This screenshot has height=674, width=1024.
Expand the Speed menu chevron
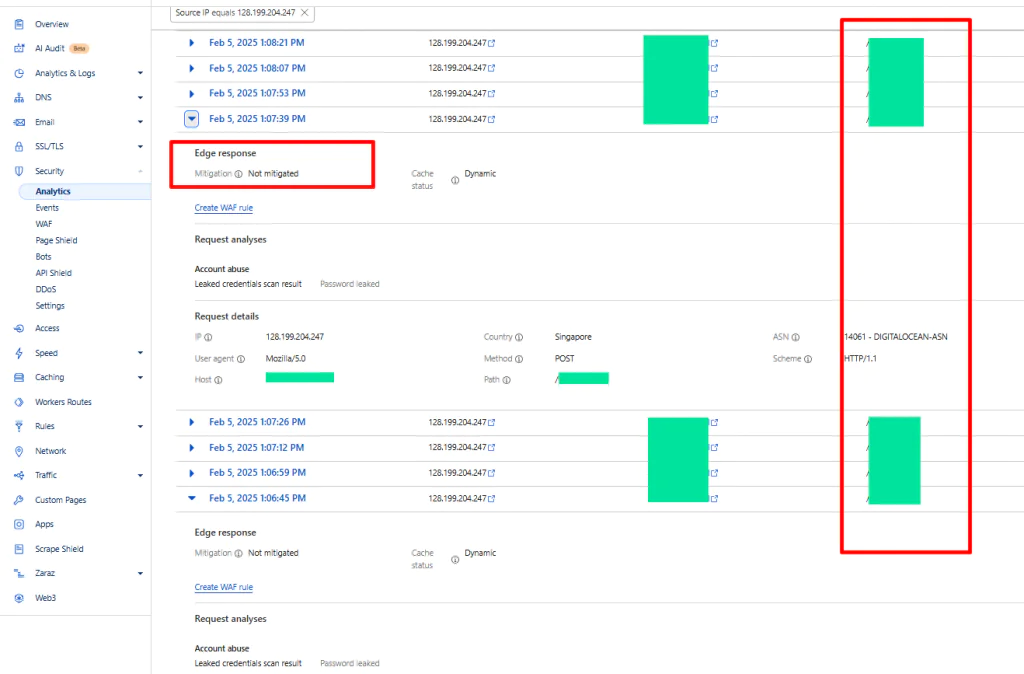coord(140,353)
